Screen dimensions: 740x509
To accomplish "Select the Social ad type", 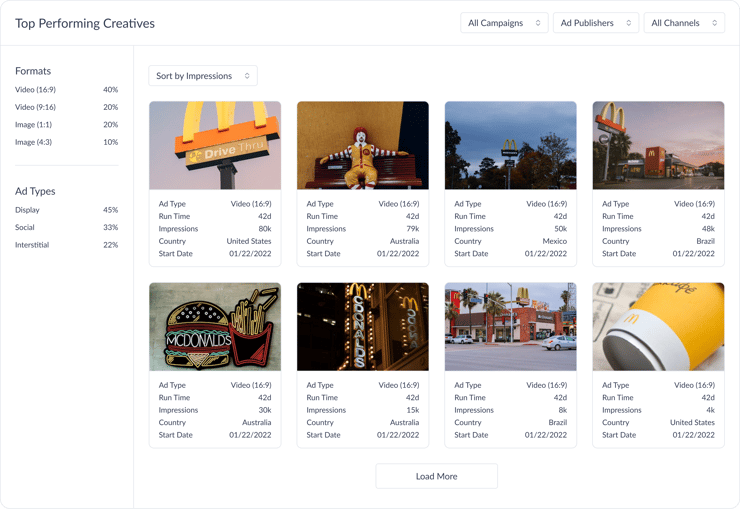I will click(25, 227).
